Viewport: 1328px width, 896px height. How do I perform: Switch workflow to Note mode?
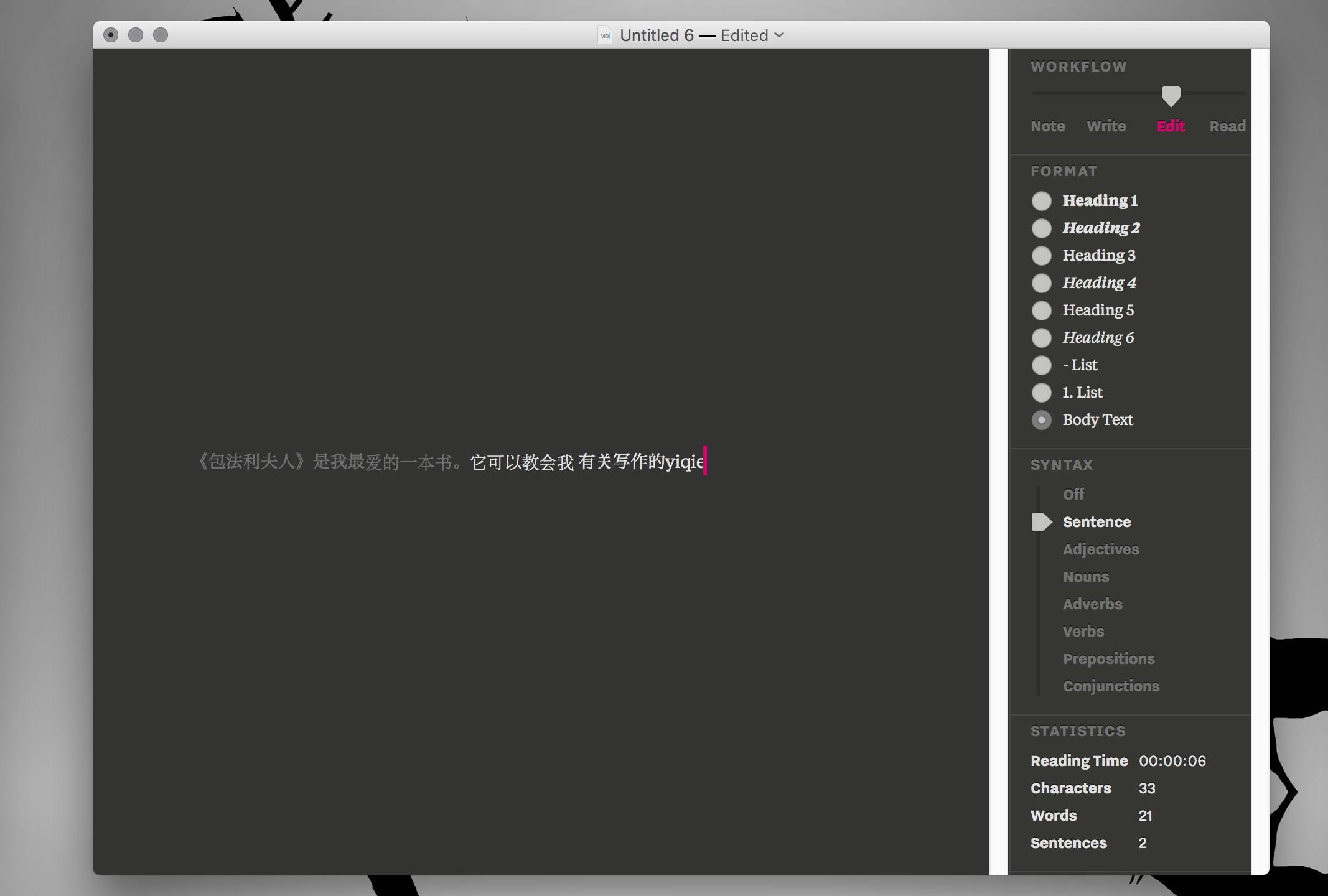pos(1047,126)
